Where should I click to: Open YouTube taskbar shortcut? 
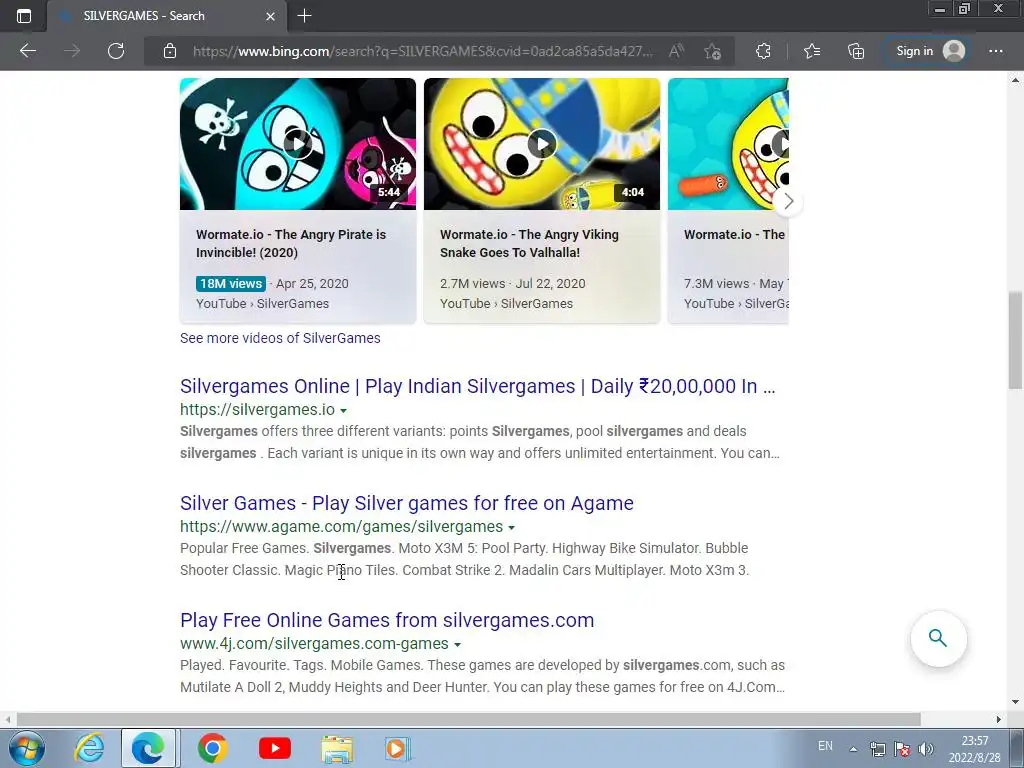coord(275,748)
